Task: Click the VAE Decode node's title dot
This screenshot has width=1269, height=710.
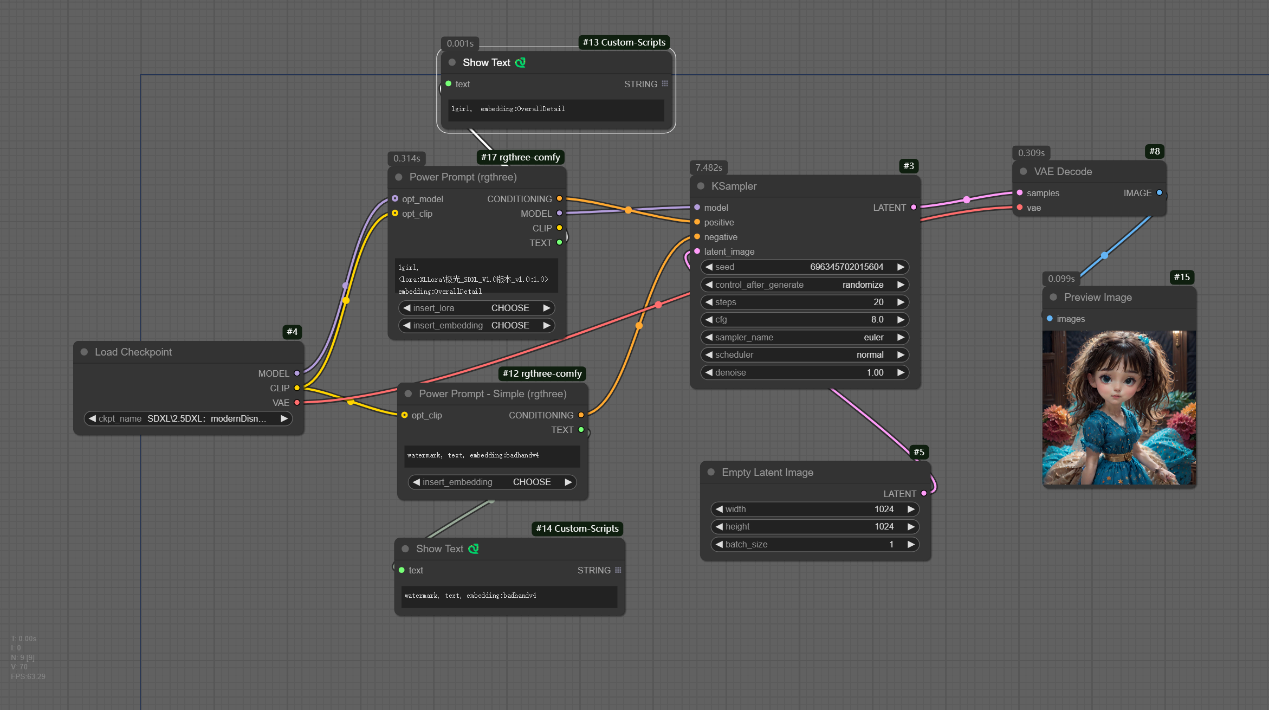Action: point(1024,171)
